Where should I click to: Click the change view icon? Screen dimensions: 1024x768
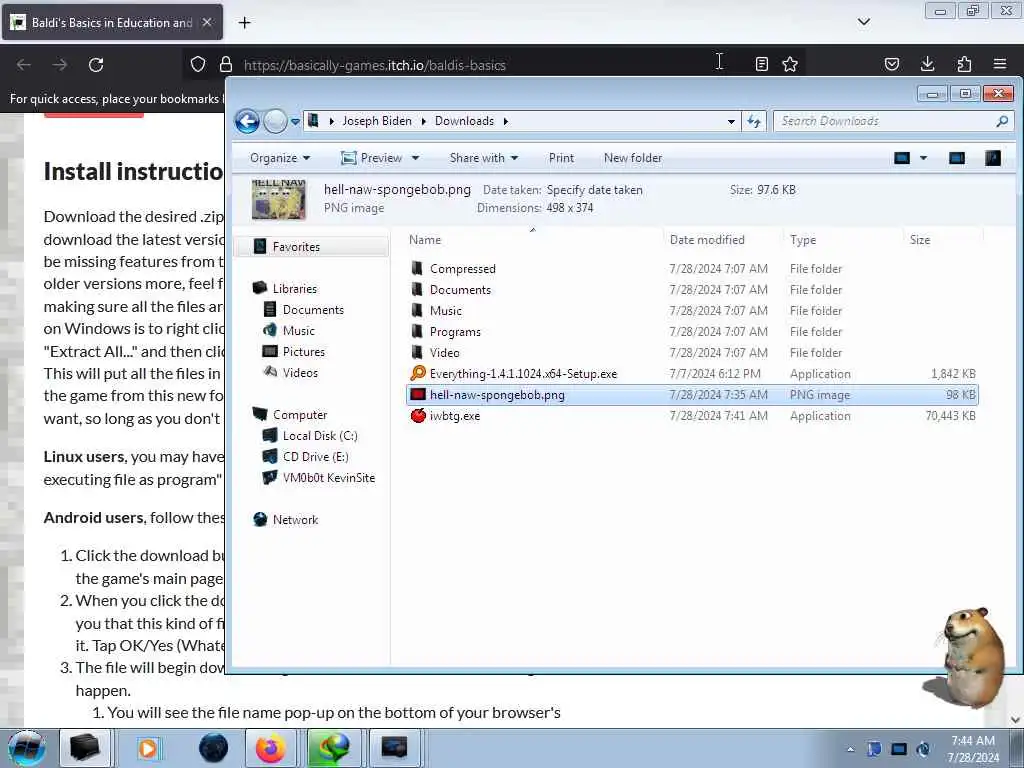pos(902,158)
